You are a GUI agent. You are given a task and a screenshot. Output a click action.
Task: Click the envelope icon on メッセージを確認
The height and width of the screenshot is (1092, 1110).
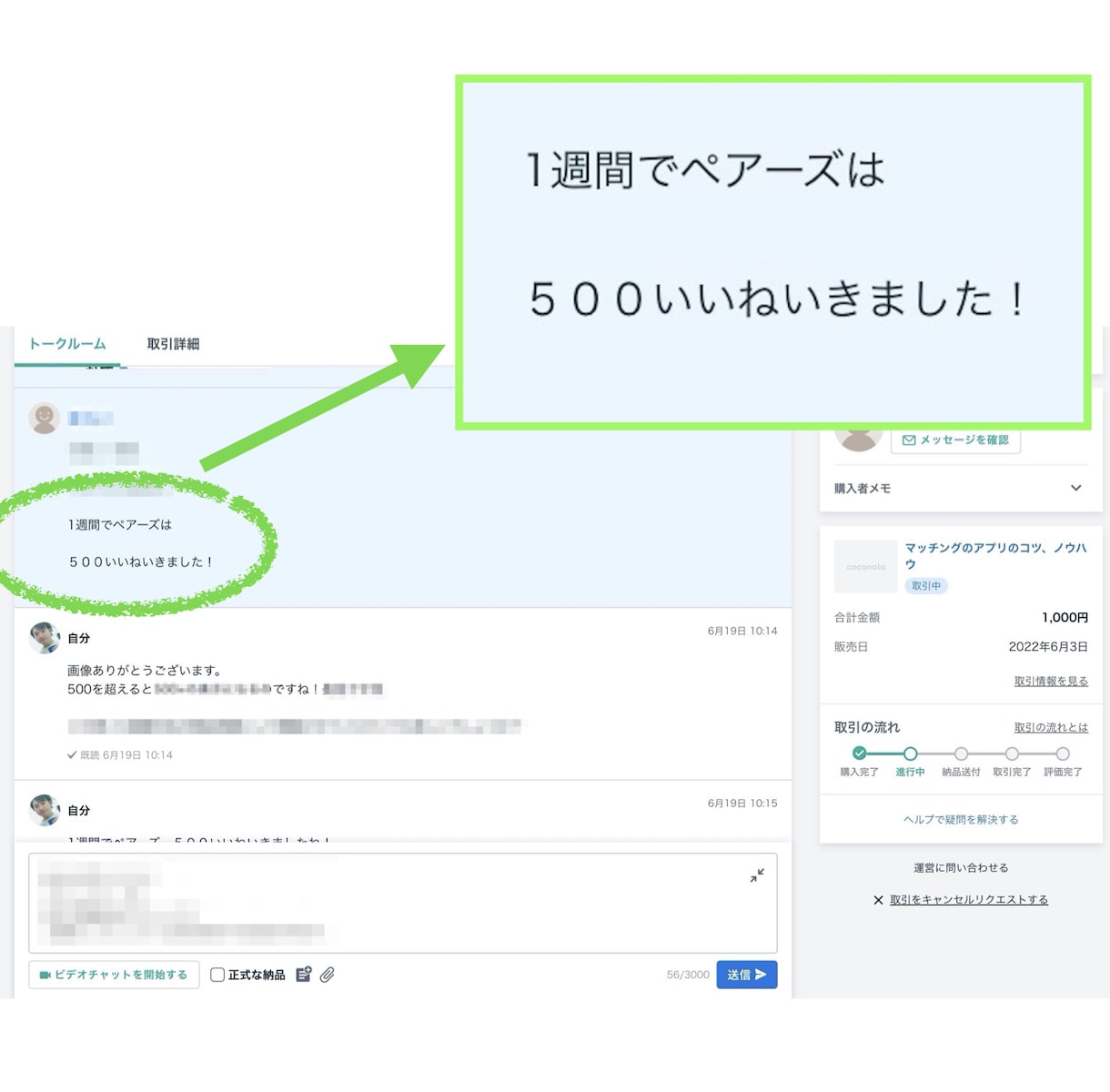[x=909, y=440]
